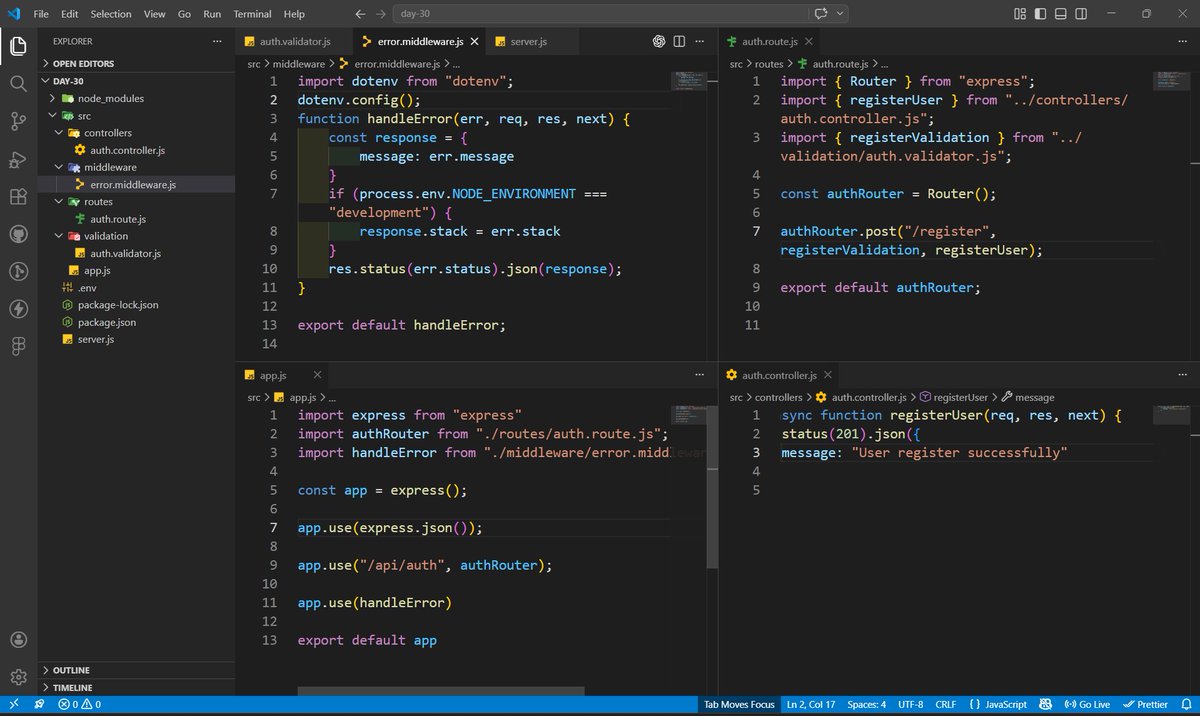Change the CRLF end of line sequence

[945, 705]
